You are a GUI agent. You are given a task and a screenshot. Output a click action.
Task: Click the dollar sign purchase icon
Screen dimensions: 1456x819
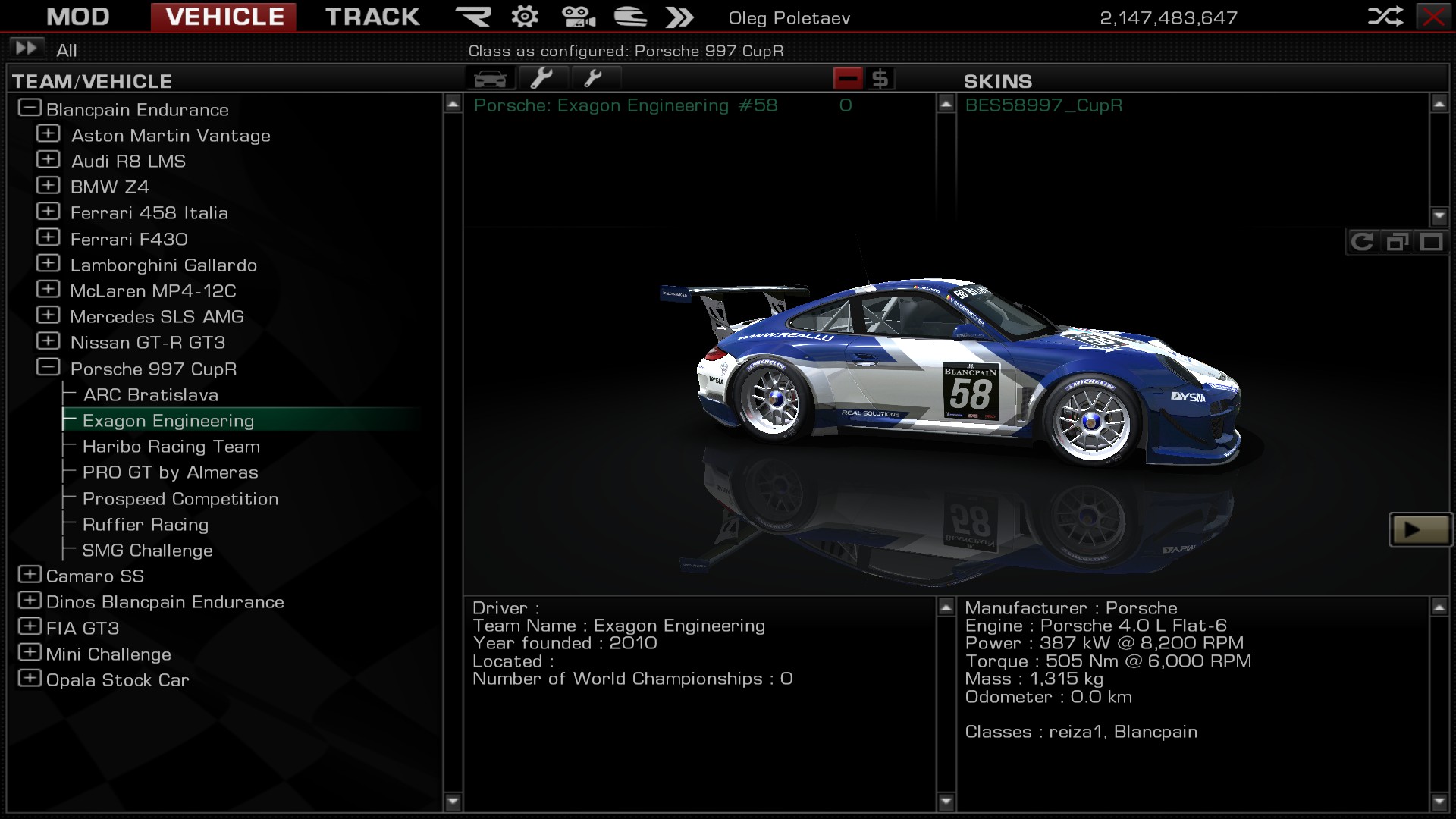point(880,78)
